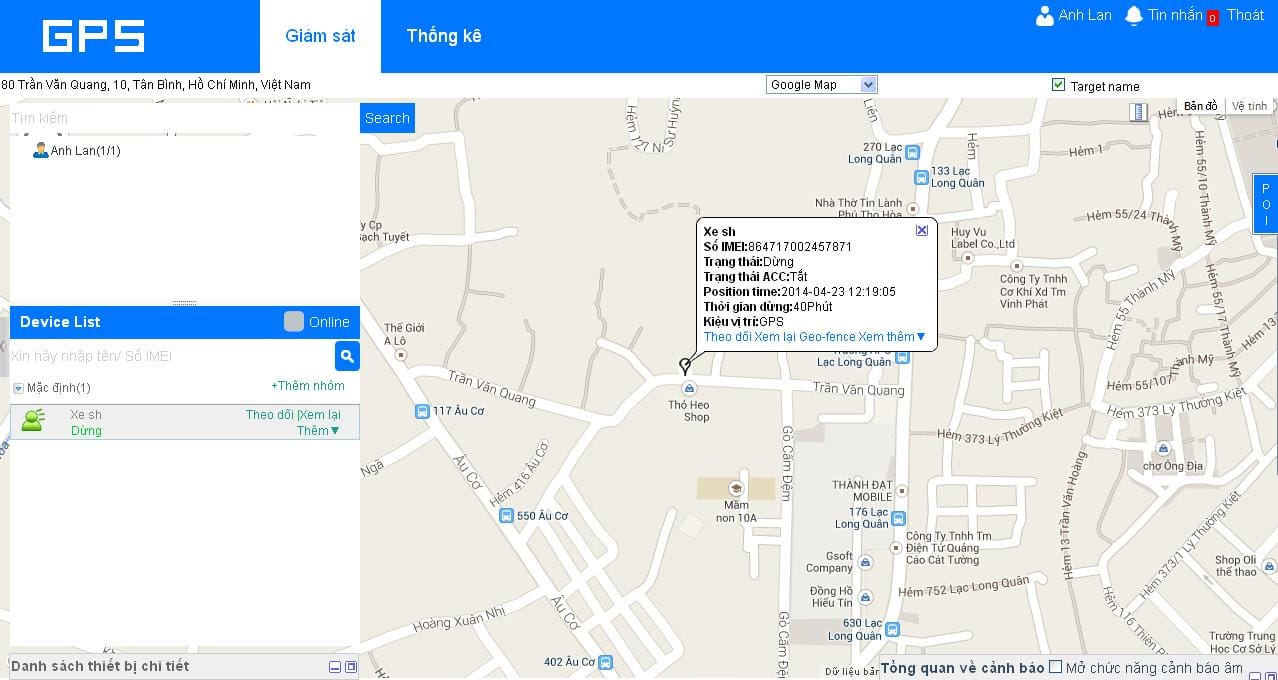
Task: Click the magnifier search icon in Device List
Action: (x=347, y=356)
